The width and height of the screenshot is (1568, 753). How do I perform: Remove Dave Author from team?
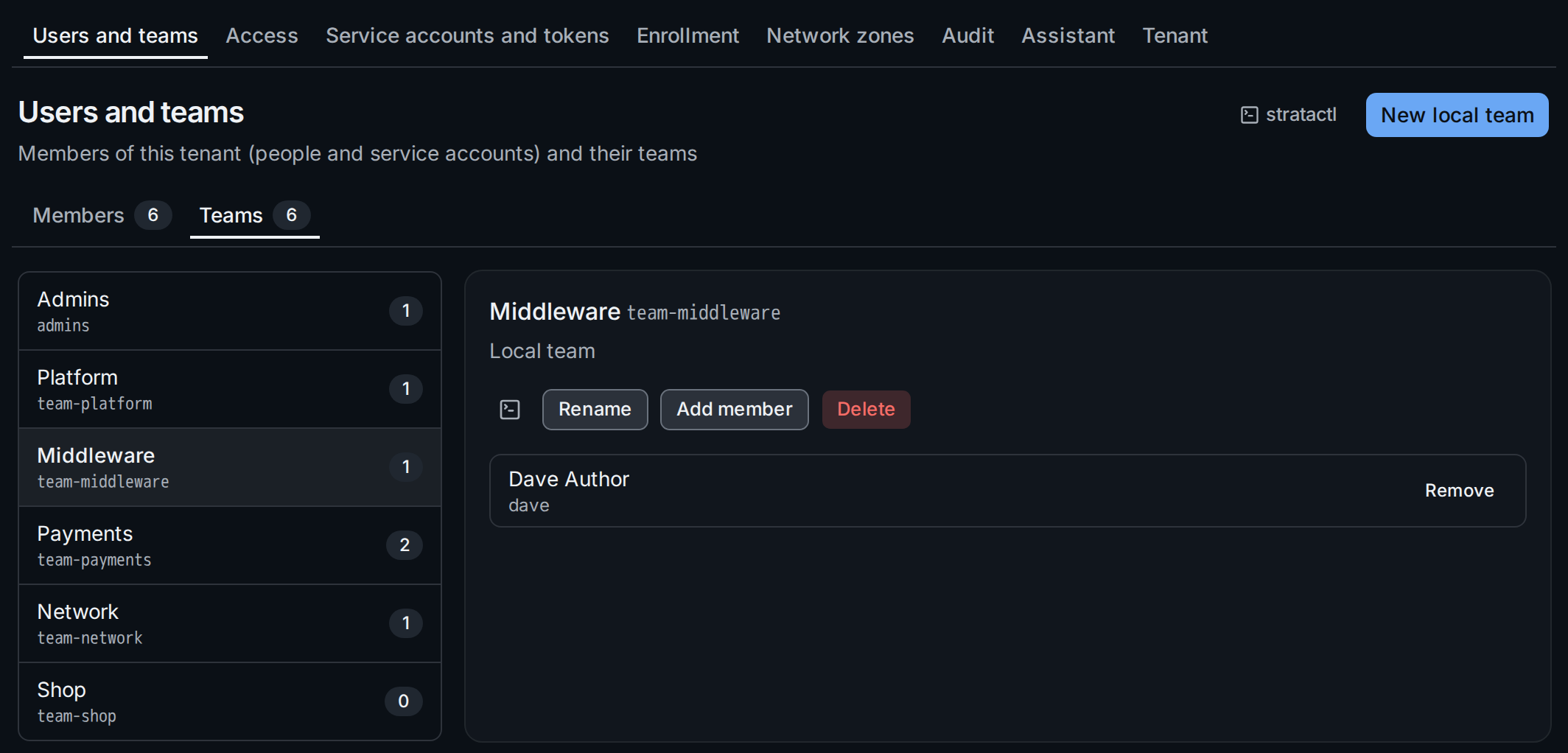1459,491
